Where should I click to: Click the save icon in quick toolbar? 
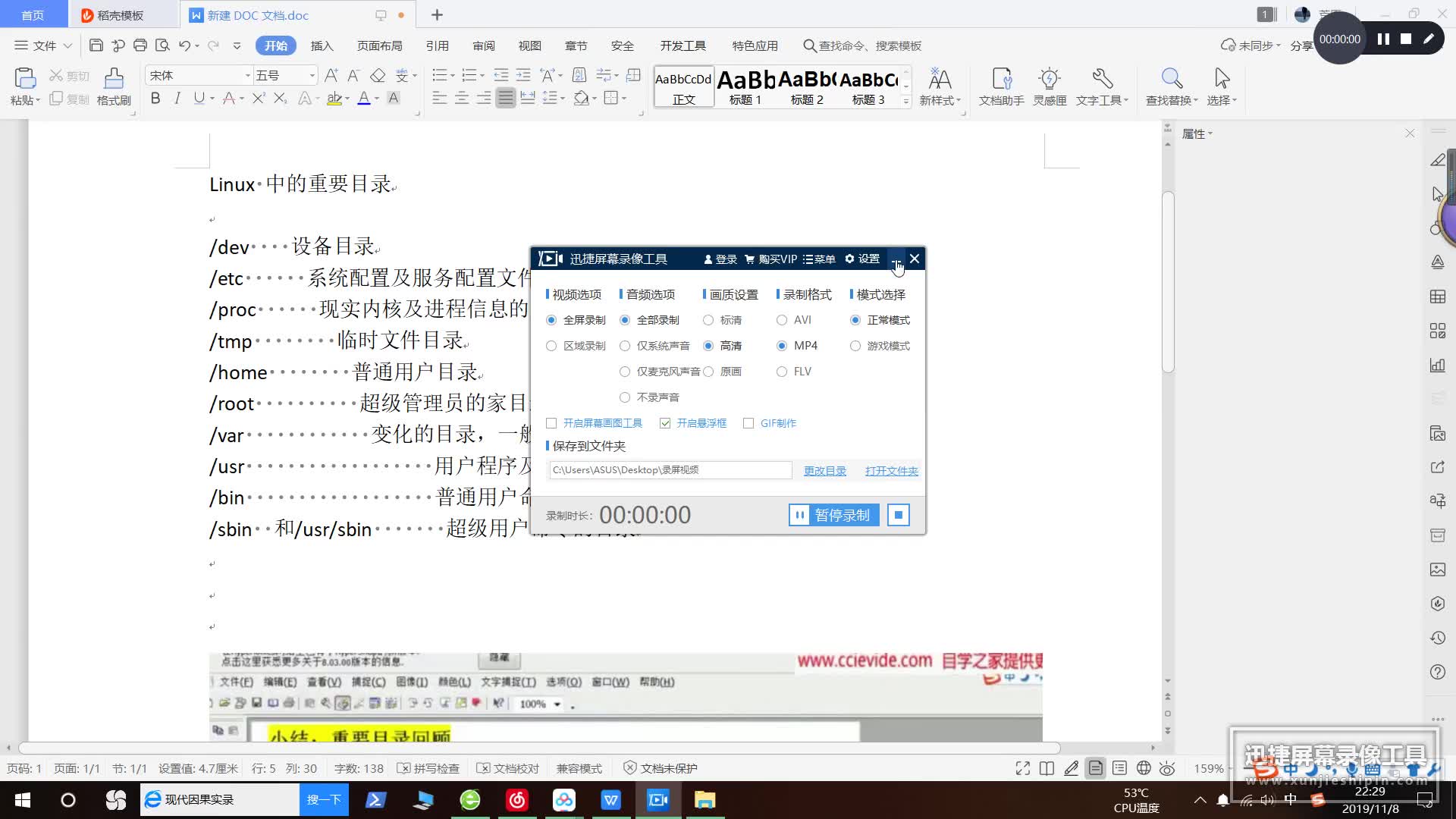pyautogui.click(x=96, y=45)
